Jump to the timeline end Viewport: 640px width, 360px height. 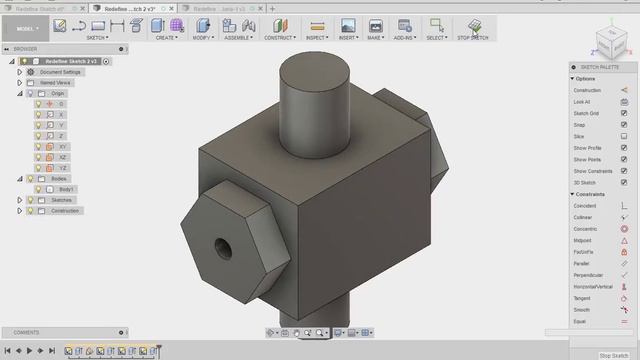tap(52, 351)
